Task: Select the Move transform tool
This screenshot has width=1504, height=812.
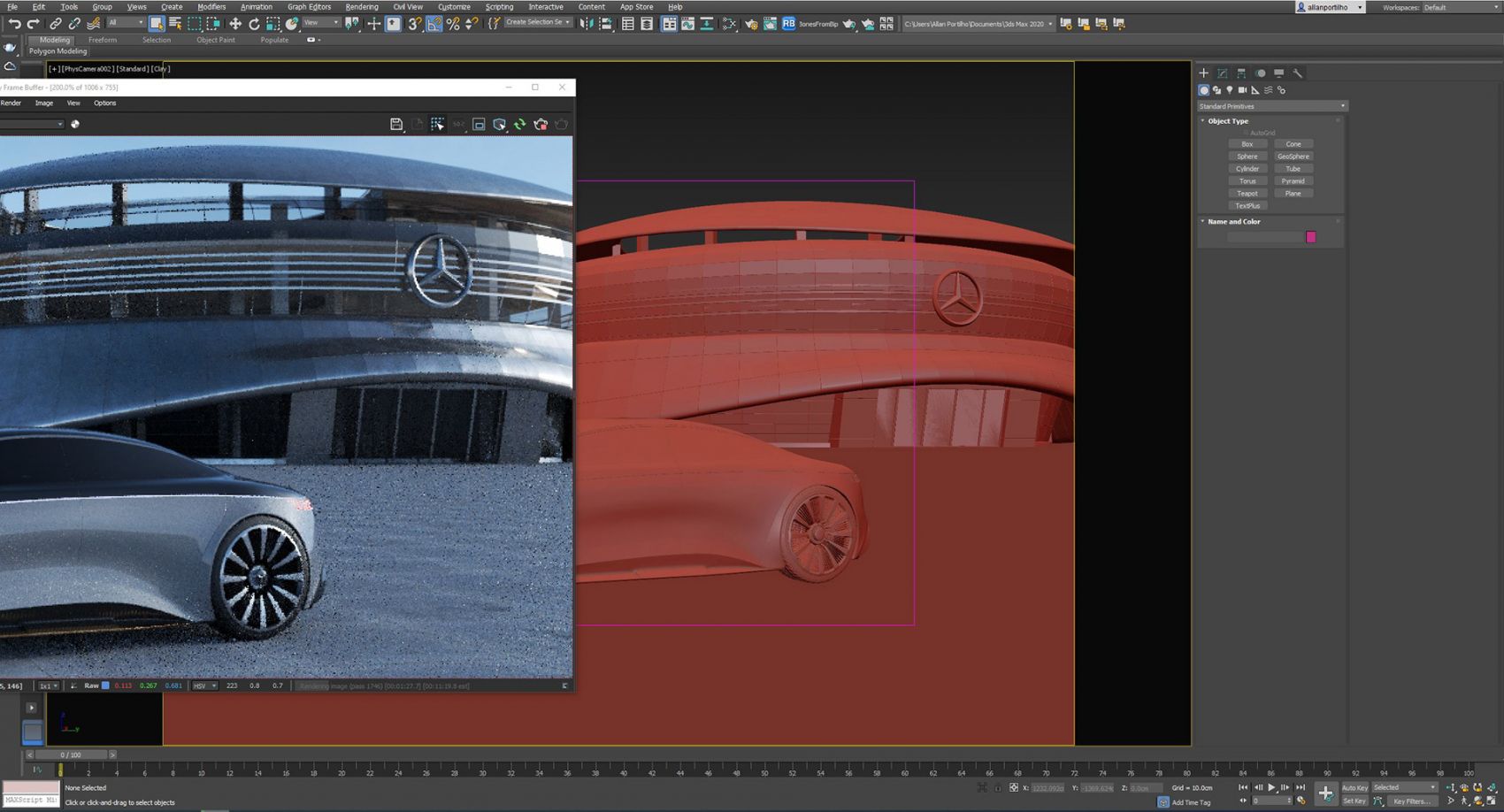Action: [235, 24]
